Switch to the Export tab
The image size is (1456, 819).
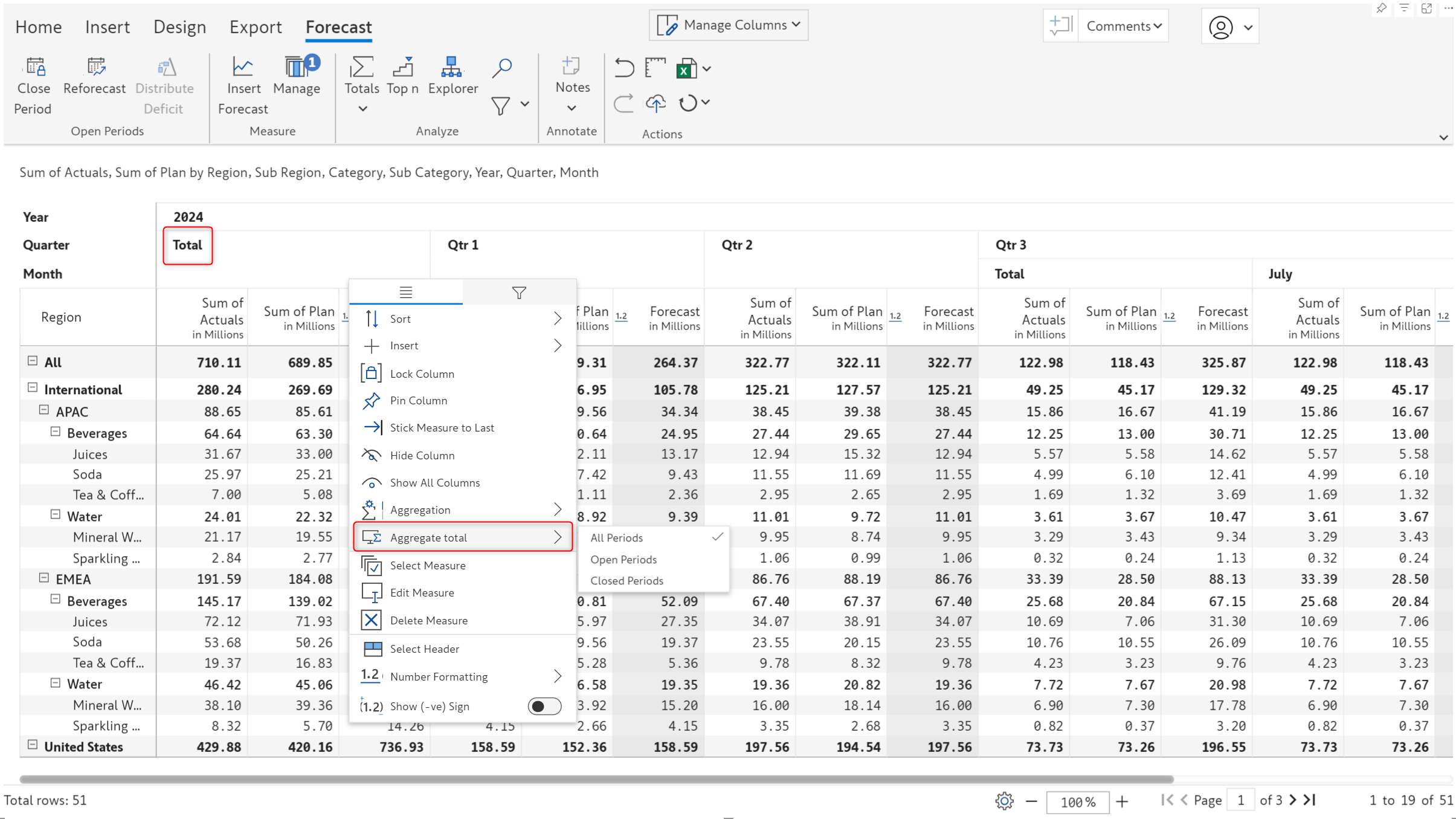click(256, 27)
